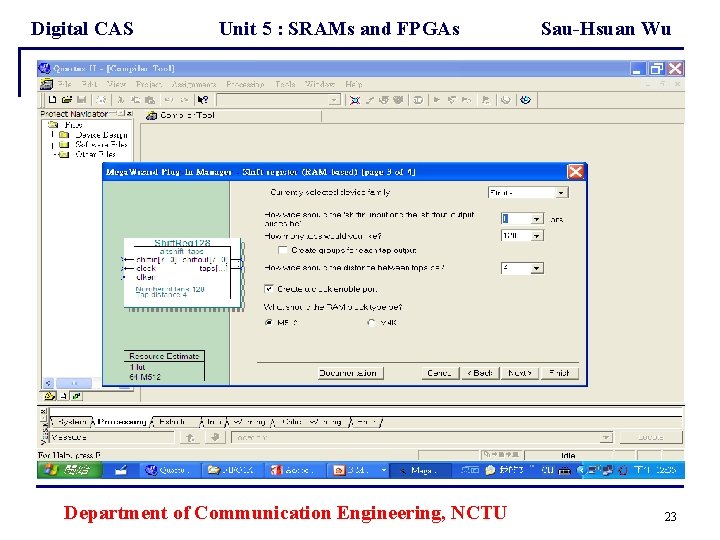Click the Windows Start button
Image resolution: width=720 pixels, height=540 pixels.
coord(69,470)
